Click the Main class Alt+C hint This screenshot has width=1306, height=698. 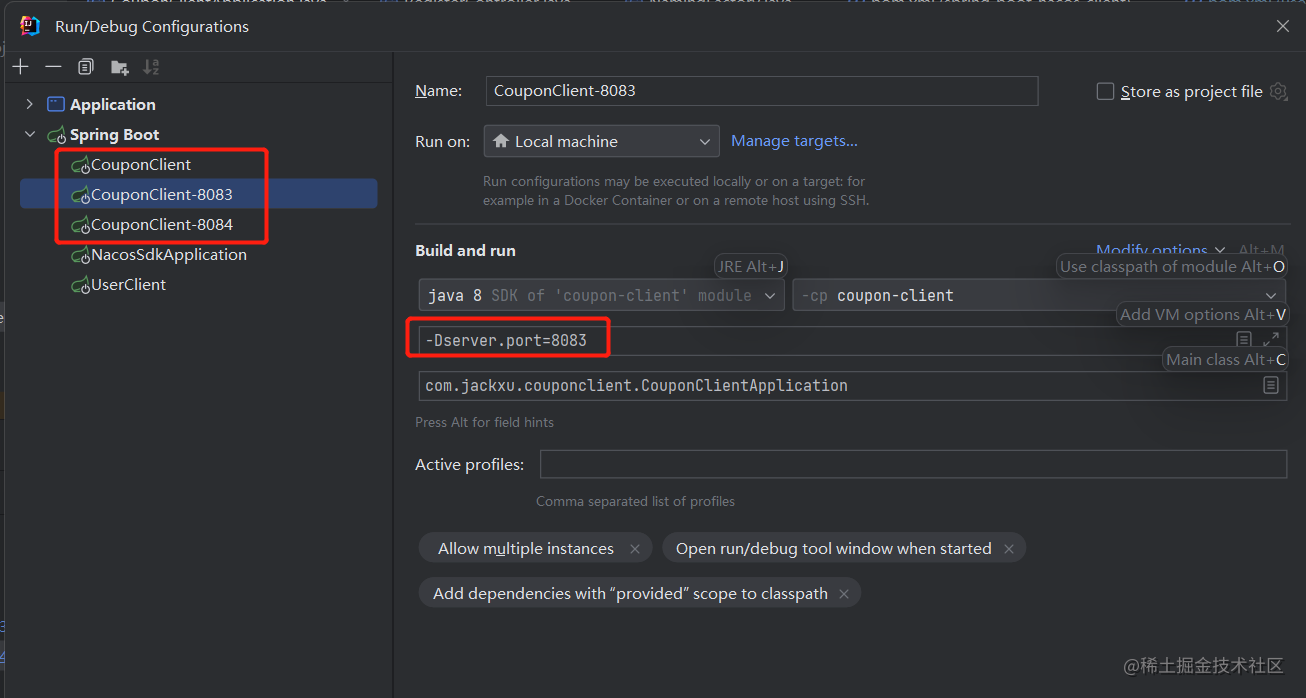[x=1226, y=360]
